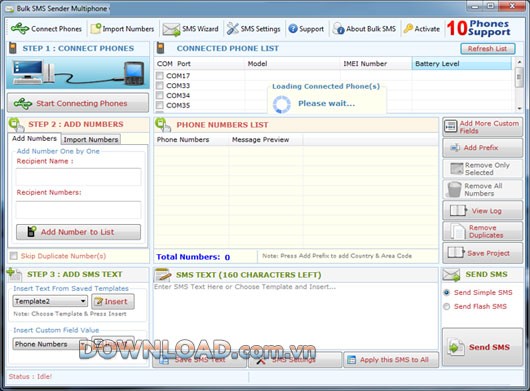Viewport: 530px width, 391px height.
Task: Click the Add Prefix button
Action: 483,148
